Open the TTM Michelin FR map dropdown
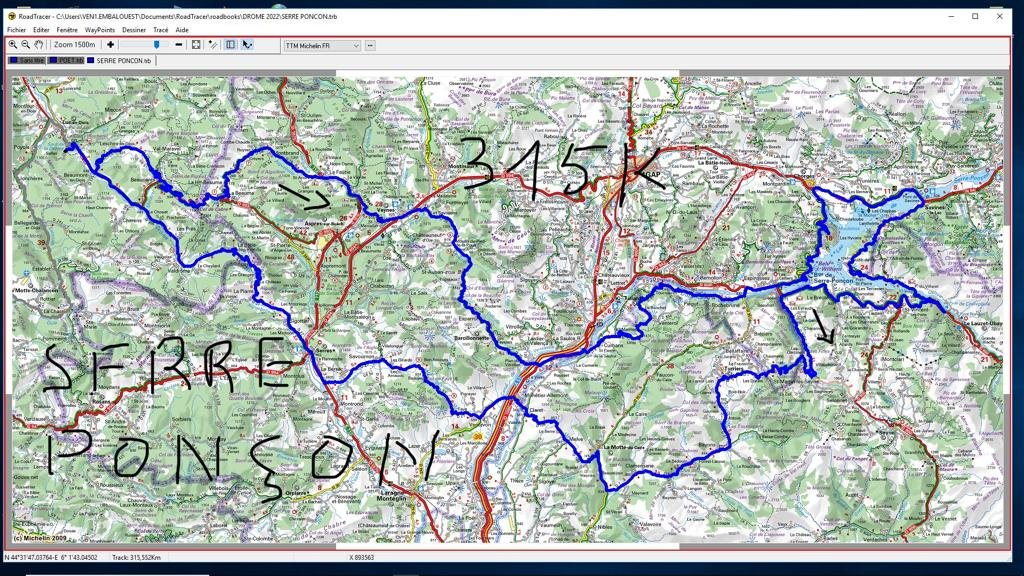This screenshot has width=1024, height=576. [x=322, y=46]
